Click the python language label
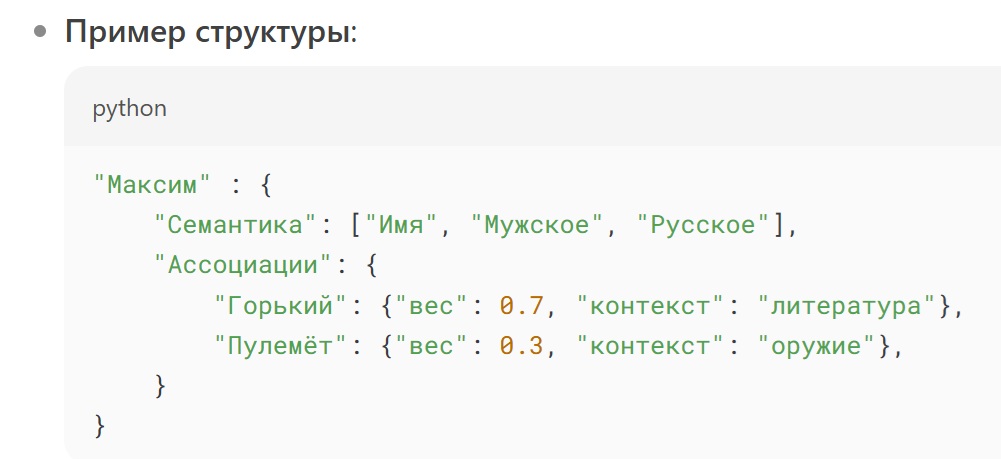Screen dimensions: 1001x459 click(x=130, y=109)
